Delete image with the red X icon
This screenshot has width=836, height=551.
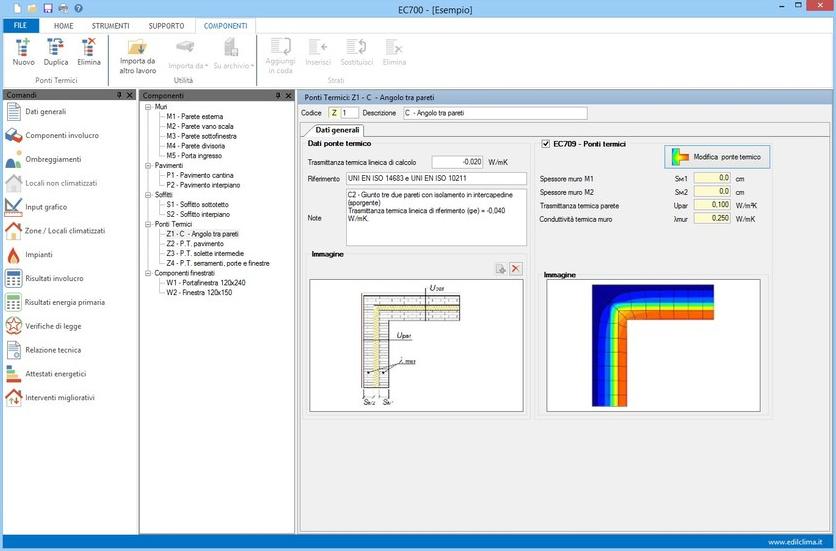coord(516,269)
